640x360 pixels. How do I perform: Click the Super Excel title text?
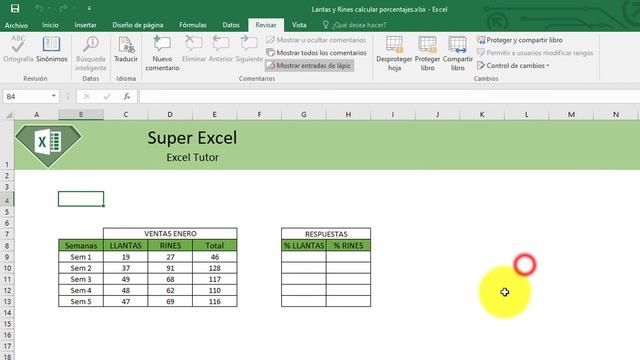(192, 138)
